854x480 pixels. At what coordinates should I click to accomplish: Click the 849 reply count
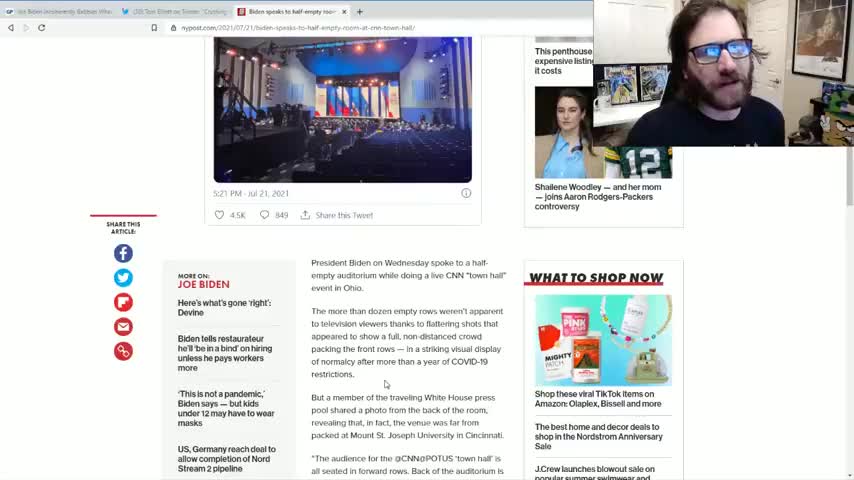click(282, 215)
